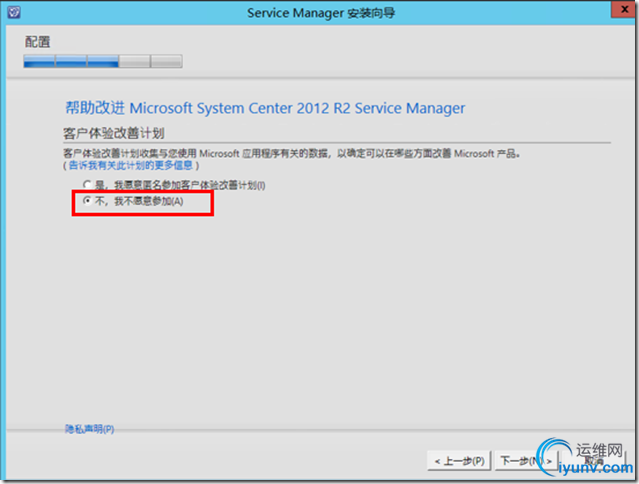Open the 告诉我有关此计划的更多信息 link
The image size is (639, 484).
click(x=130, y=165)
